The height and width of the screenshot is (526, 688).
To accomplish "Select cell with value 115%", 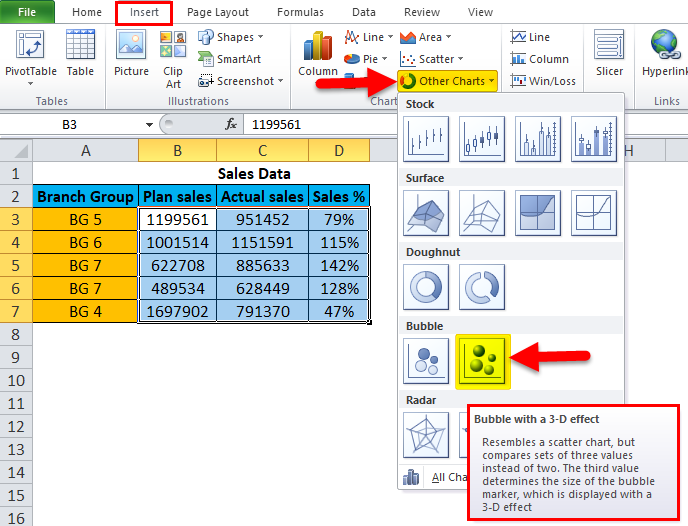I will 339,242.
